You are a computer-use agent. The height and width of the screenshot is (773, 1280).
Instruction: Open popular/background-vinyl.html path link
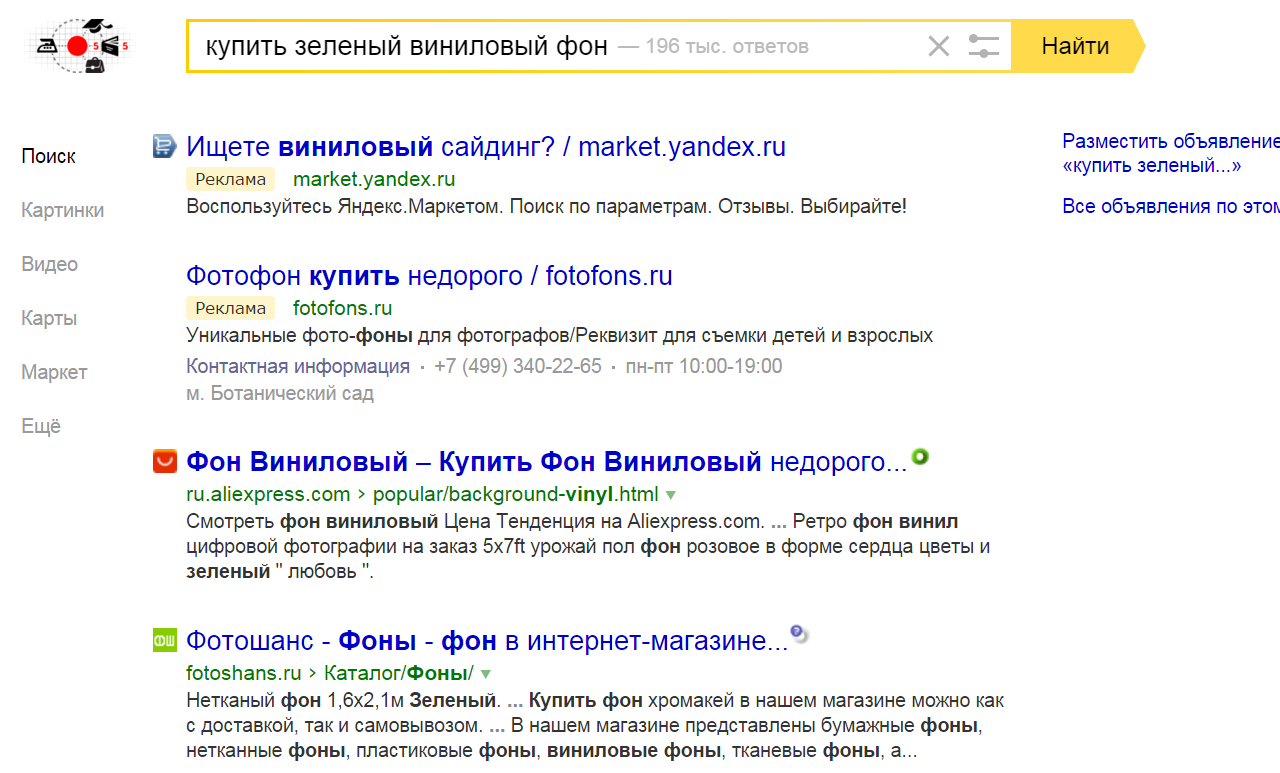tap(514, 494)
